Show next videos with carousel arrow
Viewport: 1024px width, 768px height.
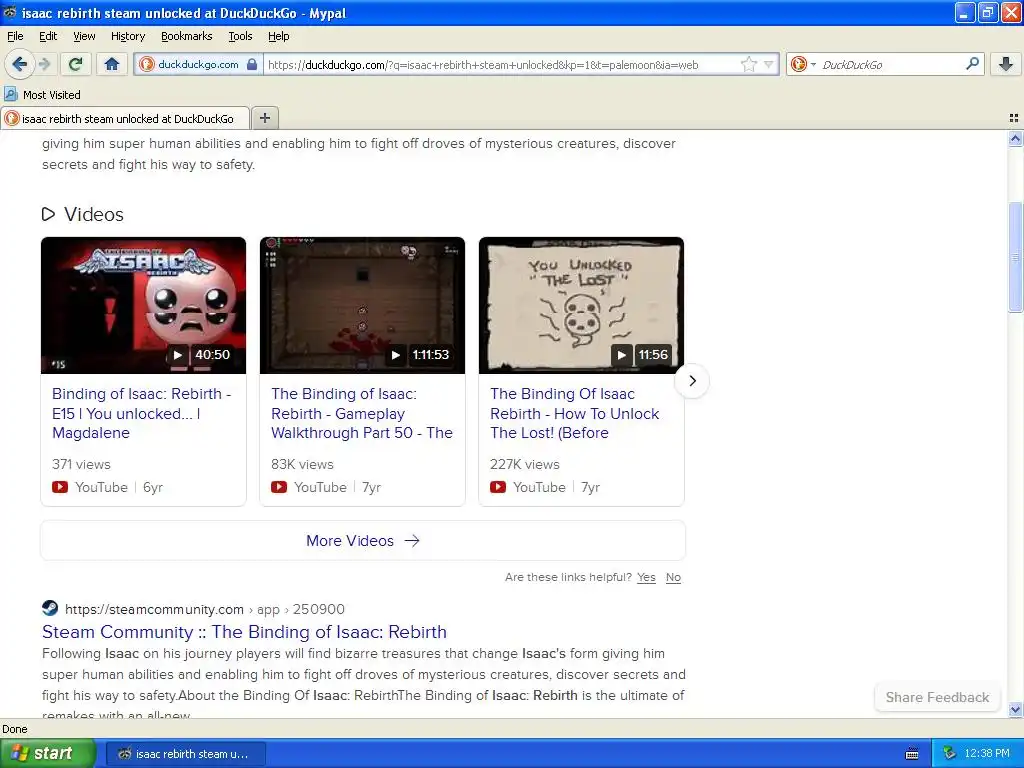point(692,381)
